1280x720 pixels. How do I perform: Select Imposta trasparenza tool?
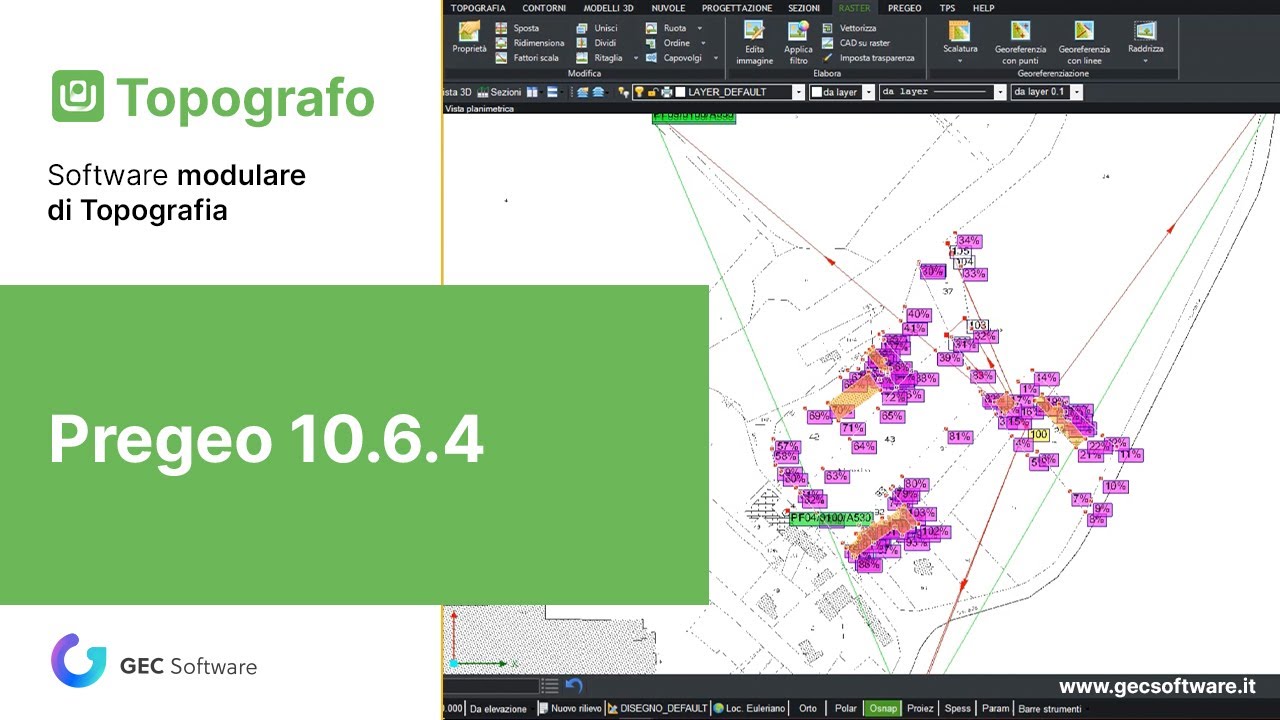click(868, 58)
